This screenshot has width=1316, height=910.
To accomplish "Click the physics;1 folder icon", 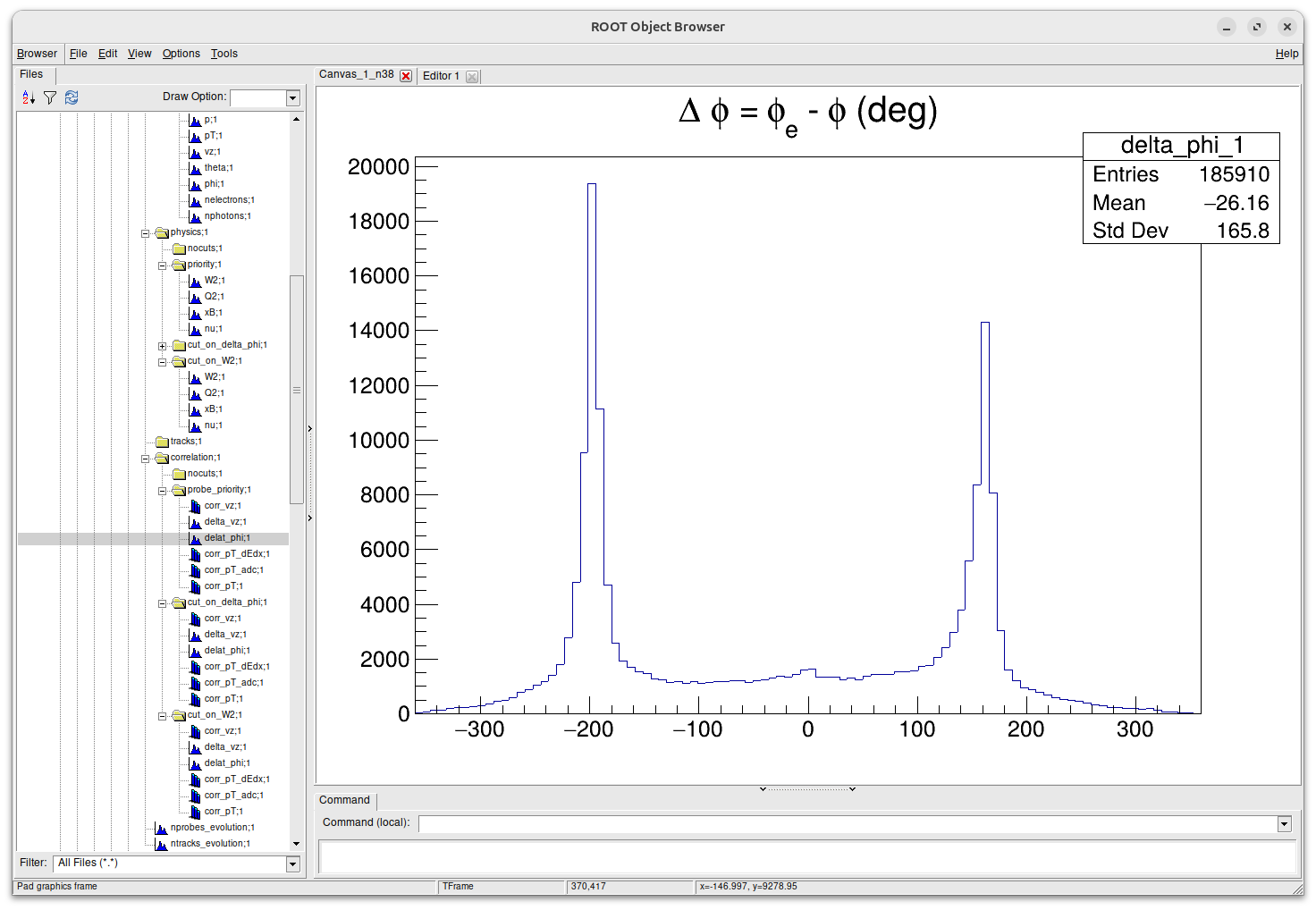I will click(x=162, y=232).
